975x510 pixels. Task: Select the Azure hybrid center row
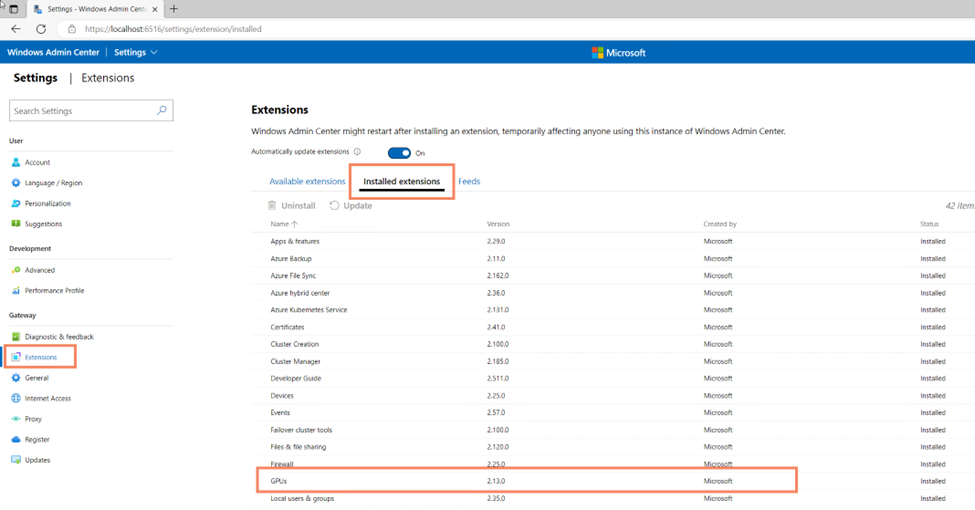tap(612, 292)
